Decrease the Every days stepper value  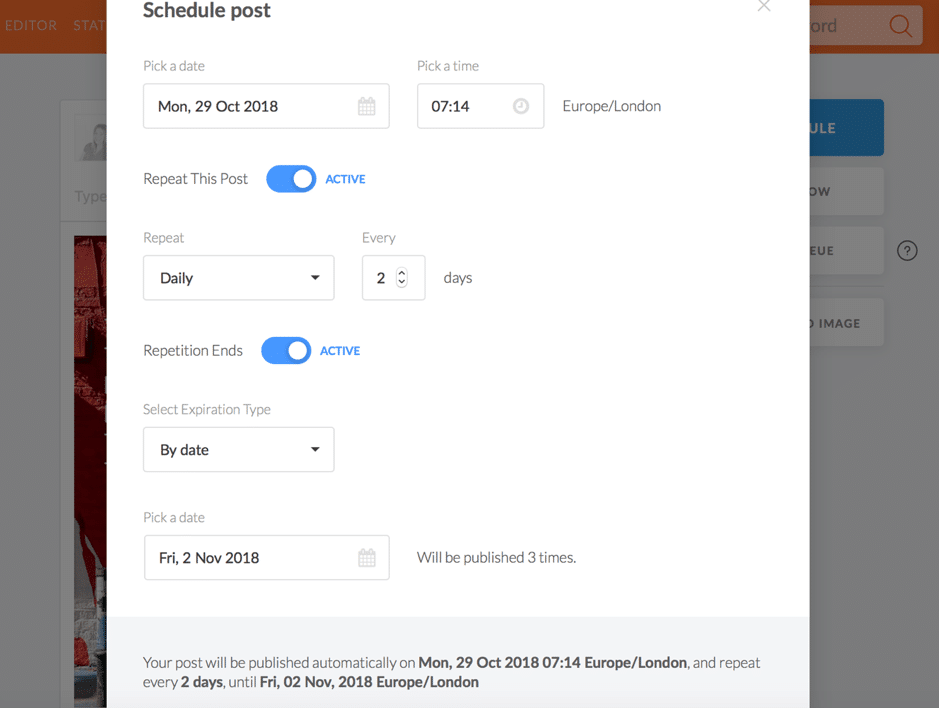(x=402, y=282)
